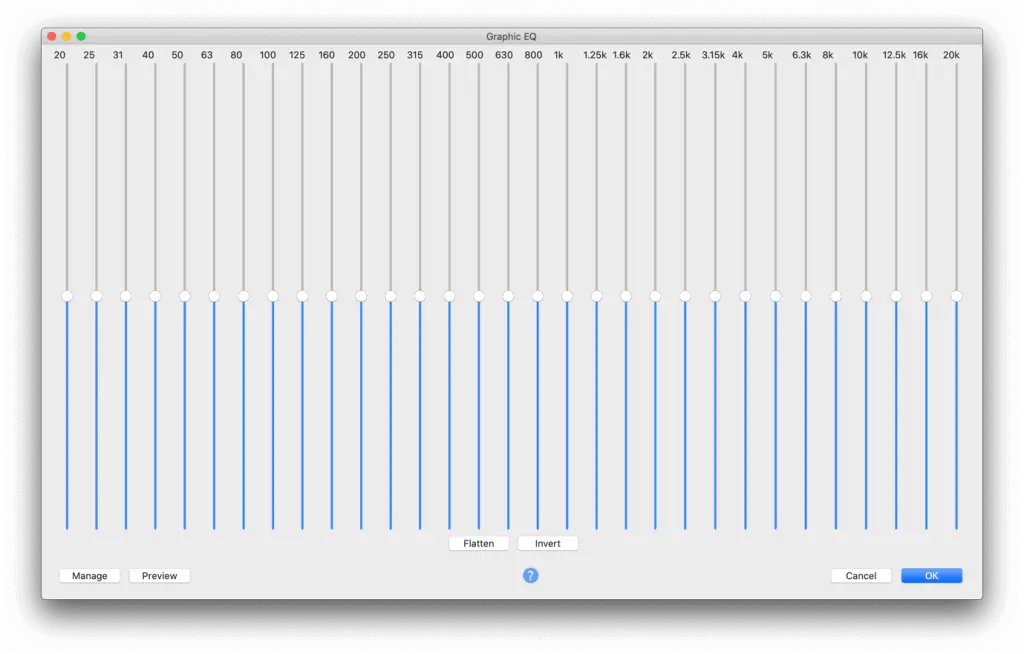The image size is (1024, 654).
Task: Click the 31 Hz slider handle
Action: 125,297
